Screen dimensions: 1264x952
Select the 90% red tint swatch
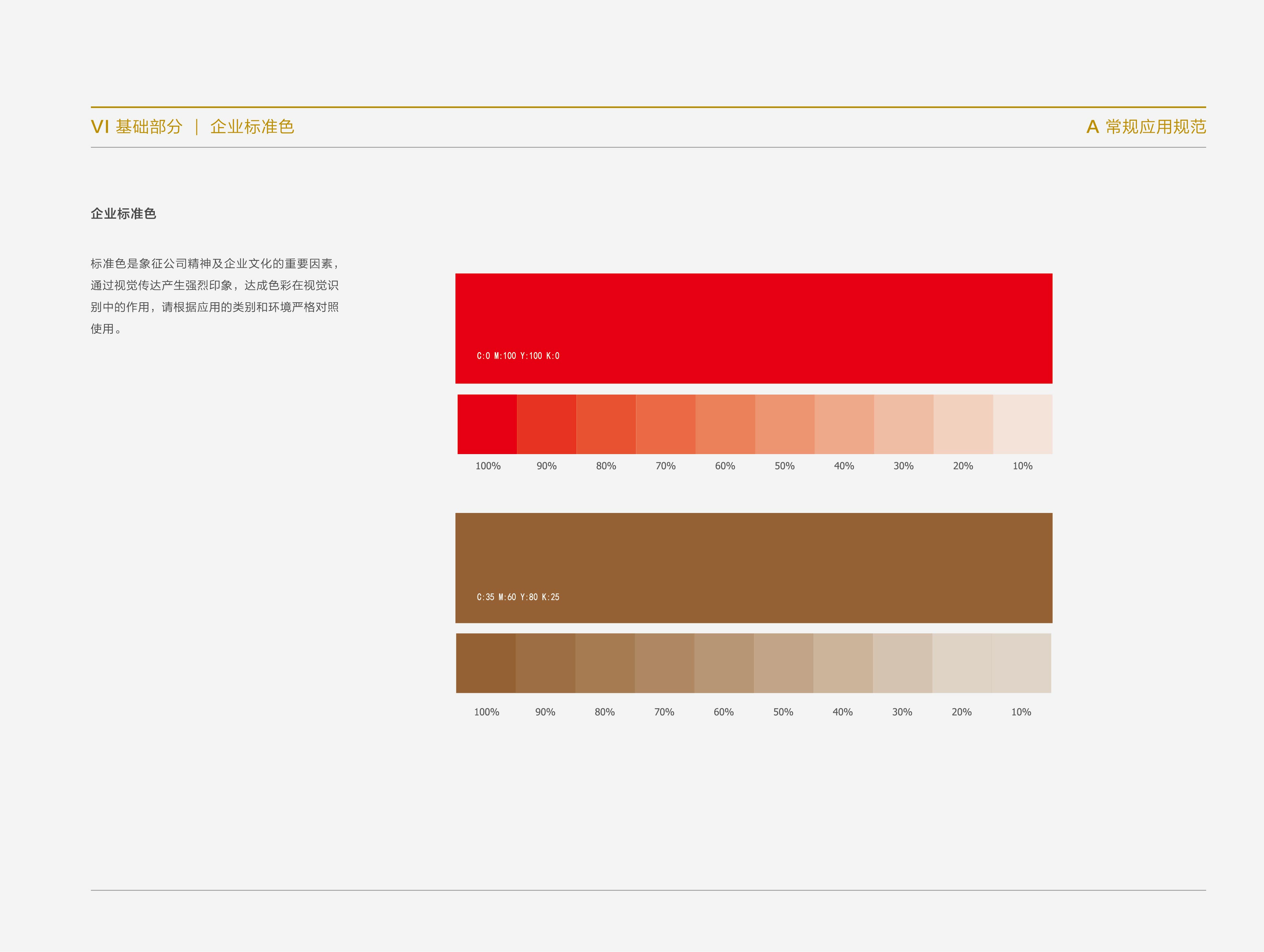(546, 424)
